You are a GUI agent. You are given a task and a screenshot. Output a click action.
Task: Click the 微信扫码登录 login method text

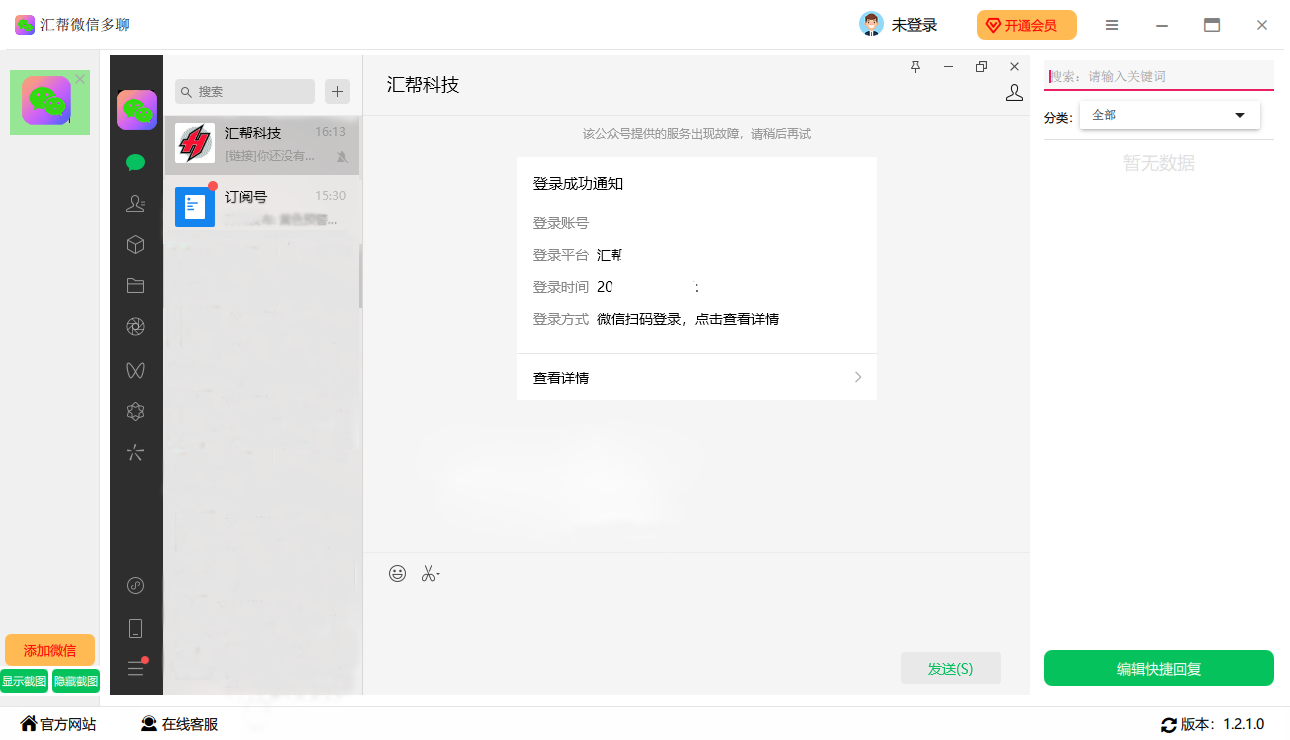tap(688, 319)
